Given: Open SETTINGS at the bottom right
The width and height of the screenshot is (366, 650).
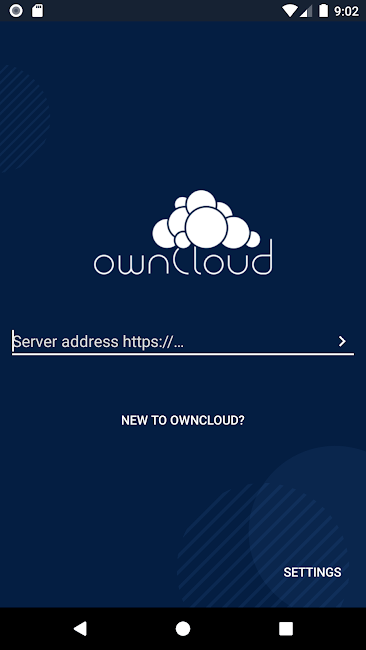Looking at the screenshot, I should (313, 572).
